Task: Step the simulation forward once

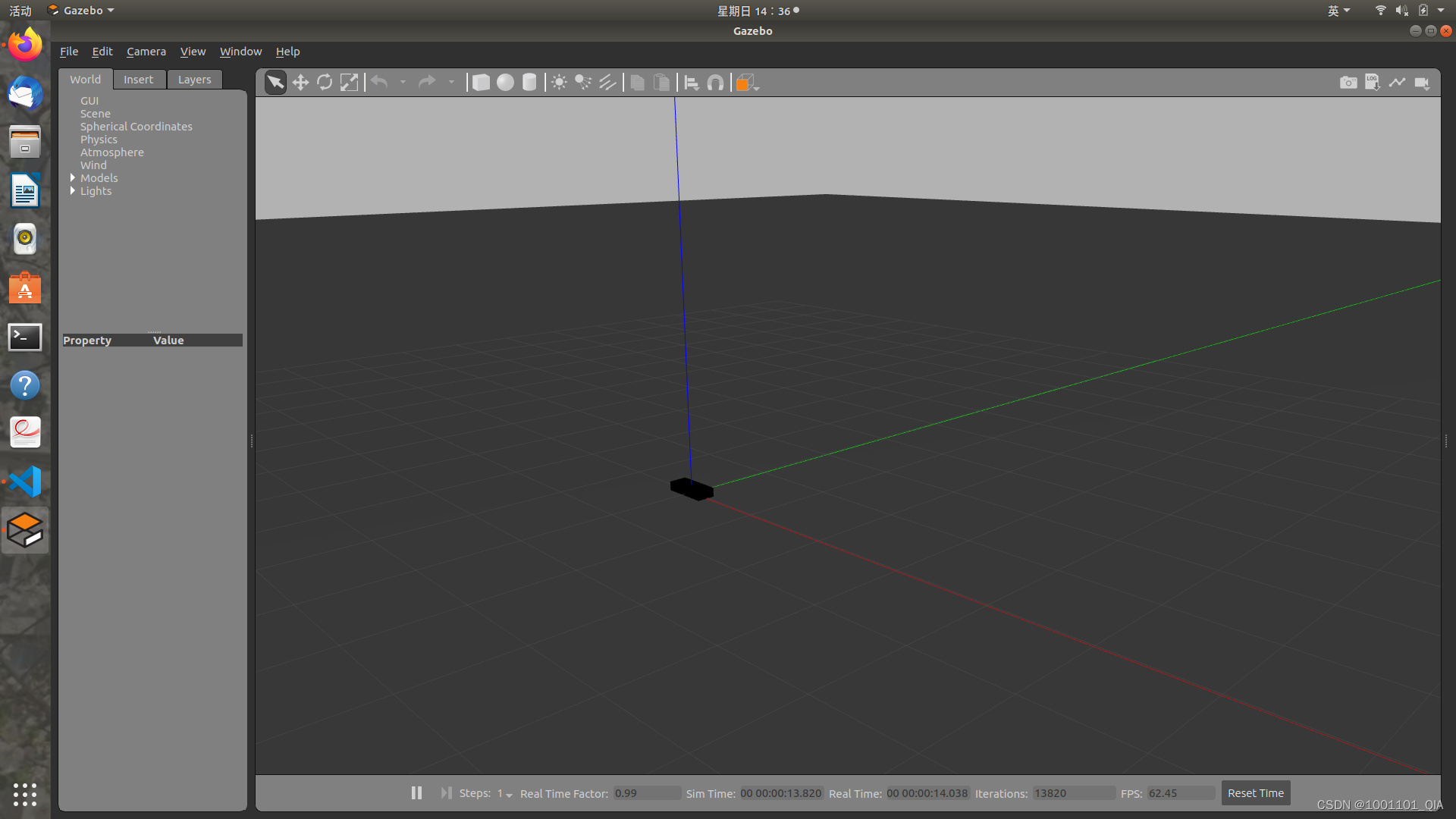Action: (446, 792)
